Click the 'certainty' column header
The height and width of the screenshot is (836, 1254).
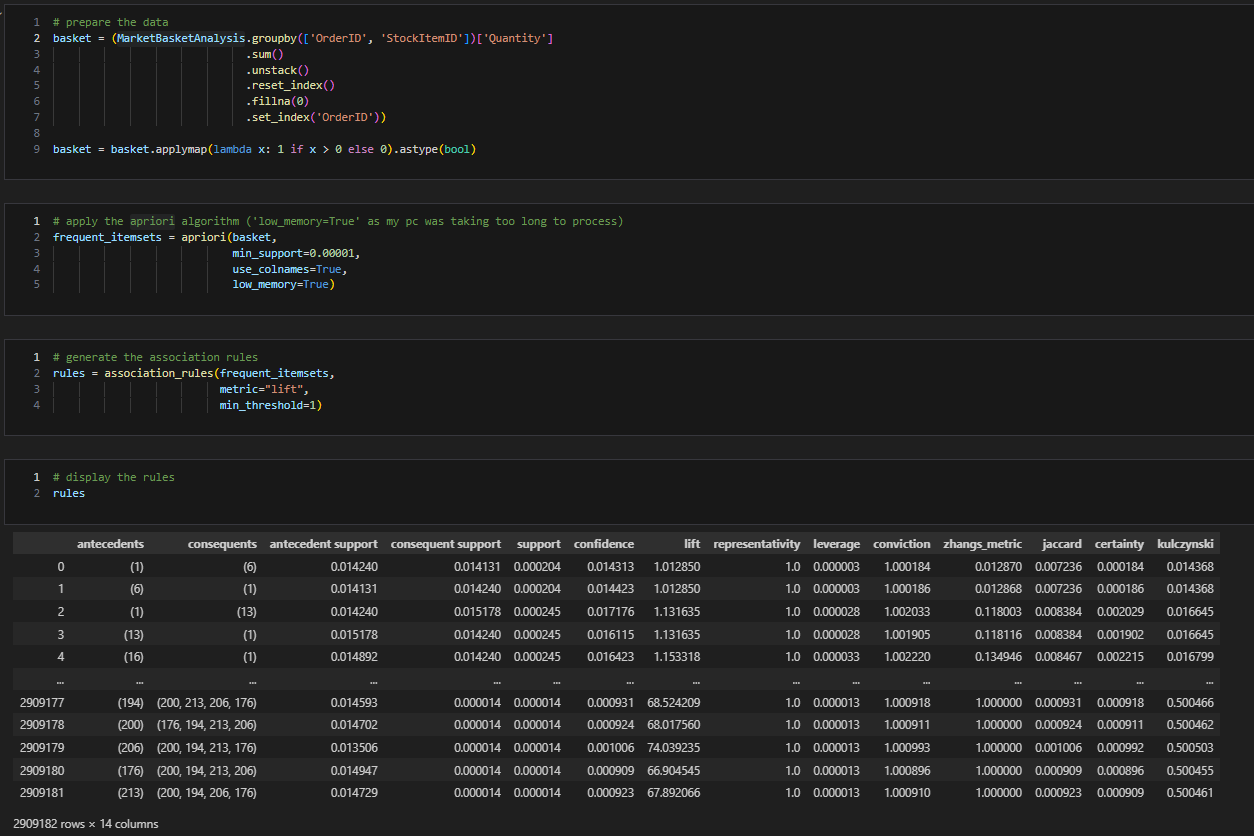coord(1120,544)
